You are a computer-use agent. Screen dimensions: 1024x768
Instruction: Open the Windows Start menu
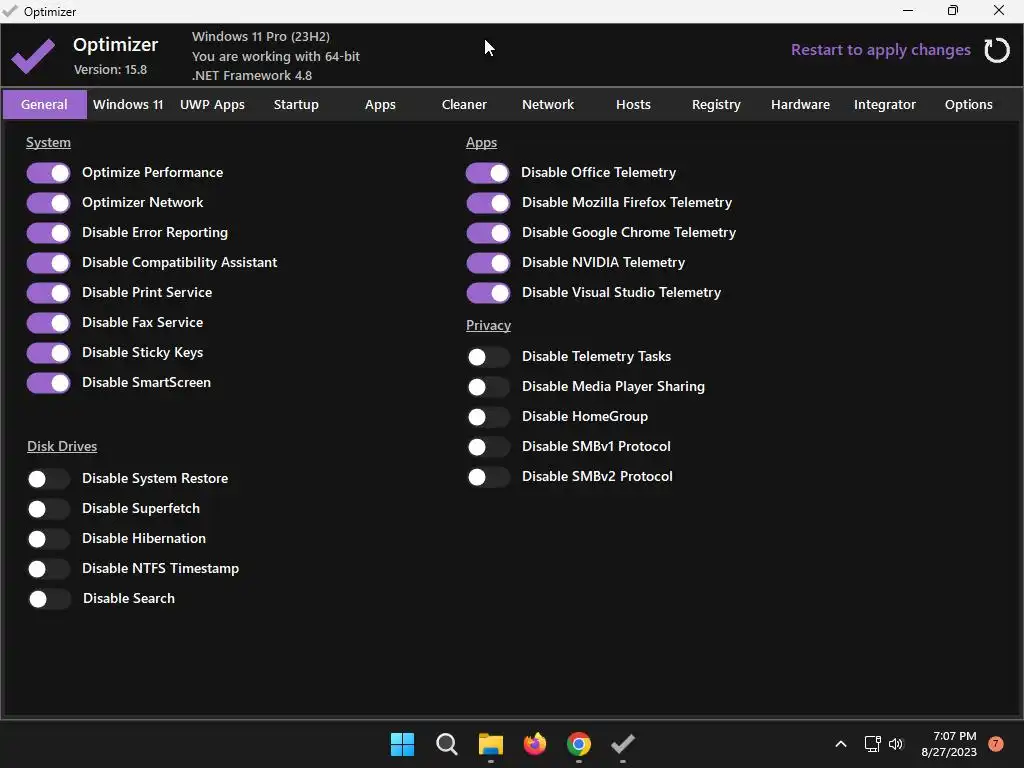[402, 744]
